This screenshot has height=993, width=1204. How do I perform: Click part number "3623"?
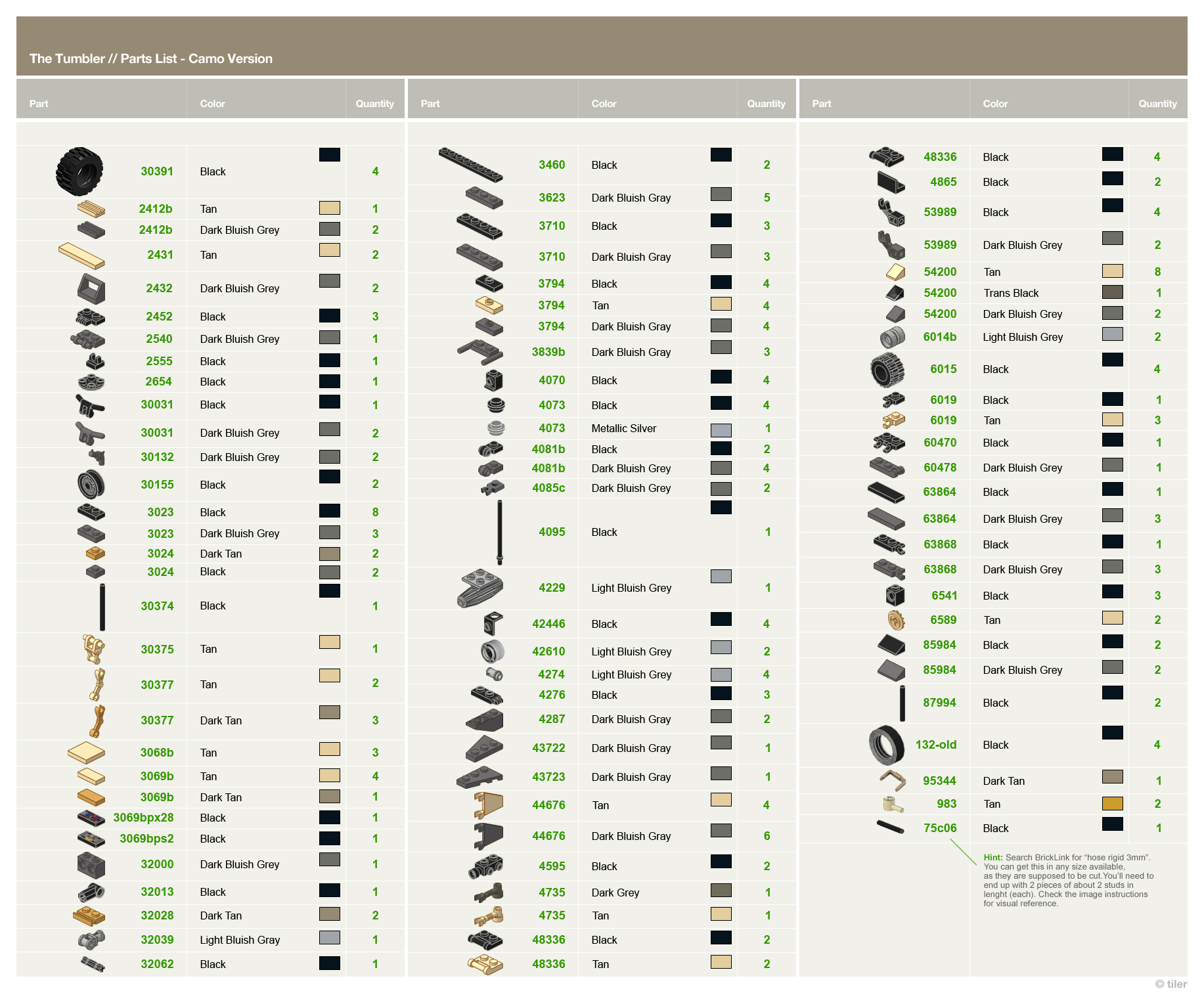[552, 198]
